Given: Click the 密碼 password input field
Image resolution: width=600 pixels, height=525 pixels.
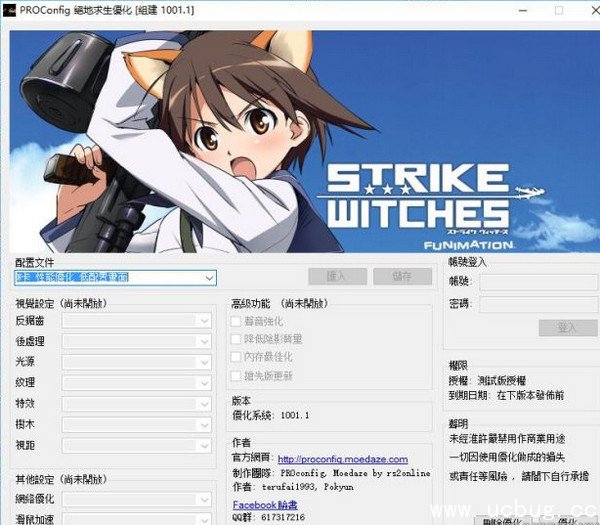Looking at the screenshot, I should point(538,304).
